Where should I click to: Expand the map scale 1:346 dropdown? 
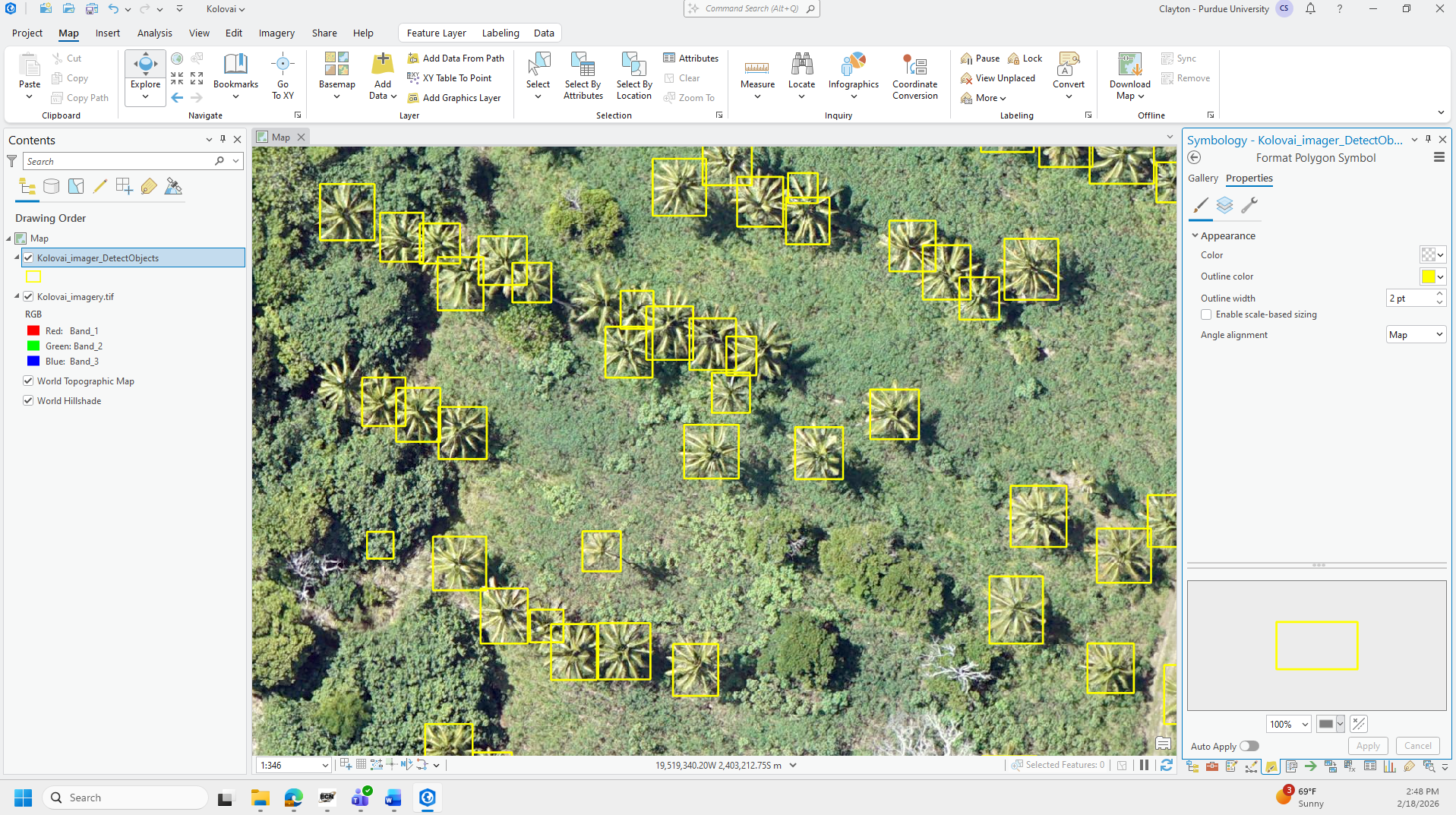(x=325, y=766)
